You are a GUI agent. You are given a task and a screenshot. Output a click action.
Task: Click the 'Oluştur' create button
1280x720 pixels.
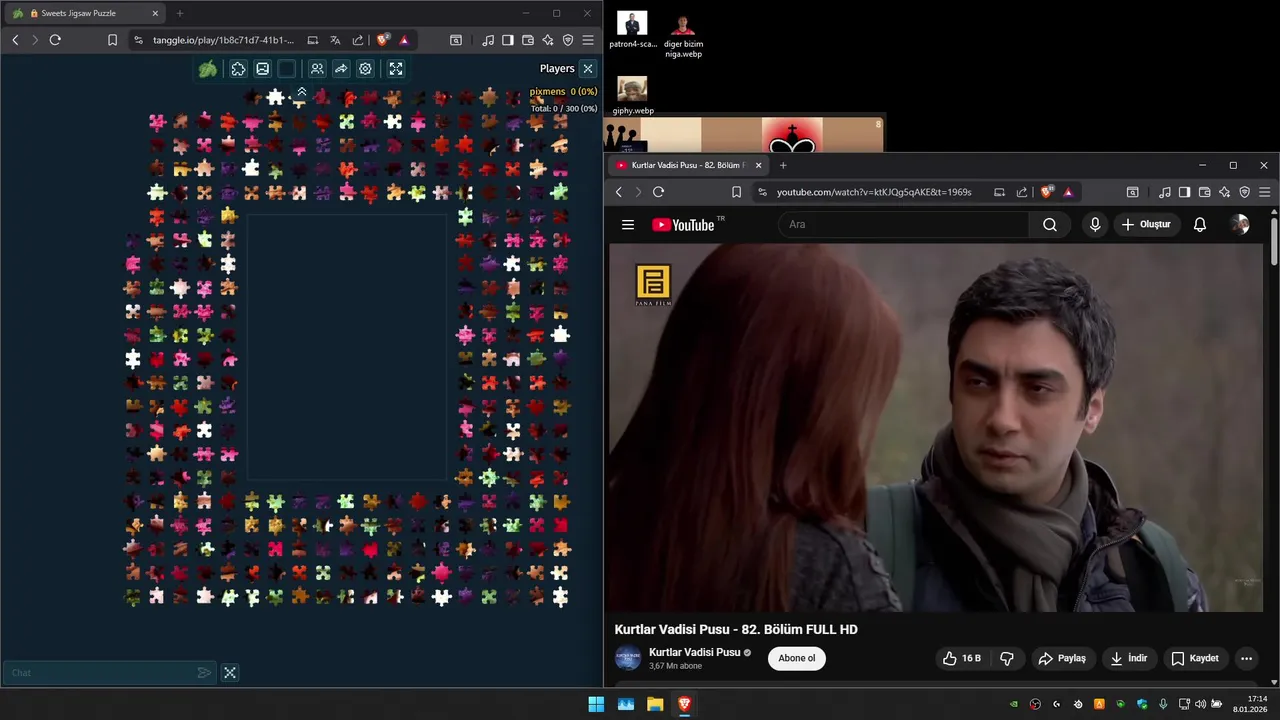pyautogui.click(x=1146, y=225)
